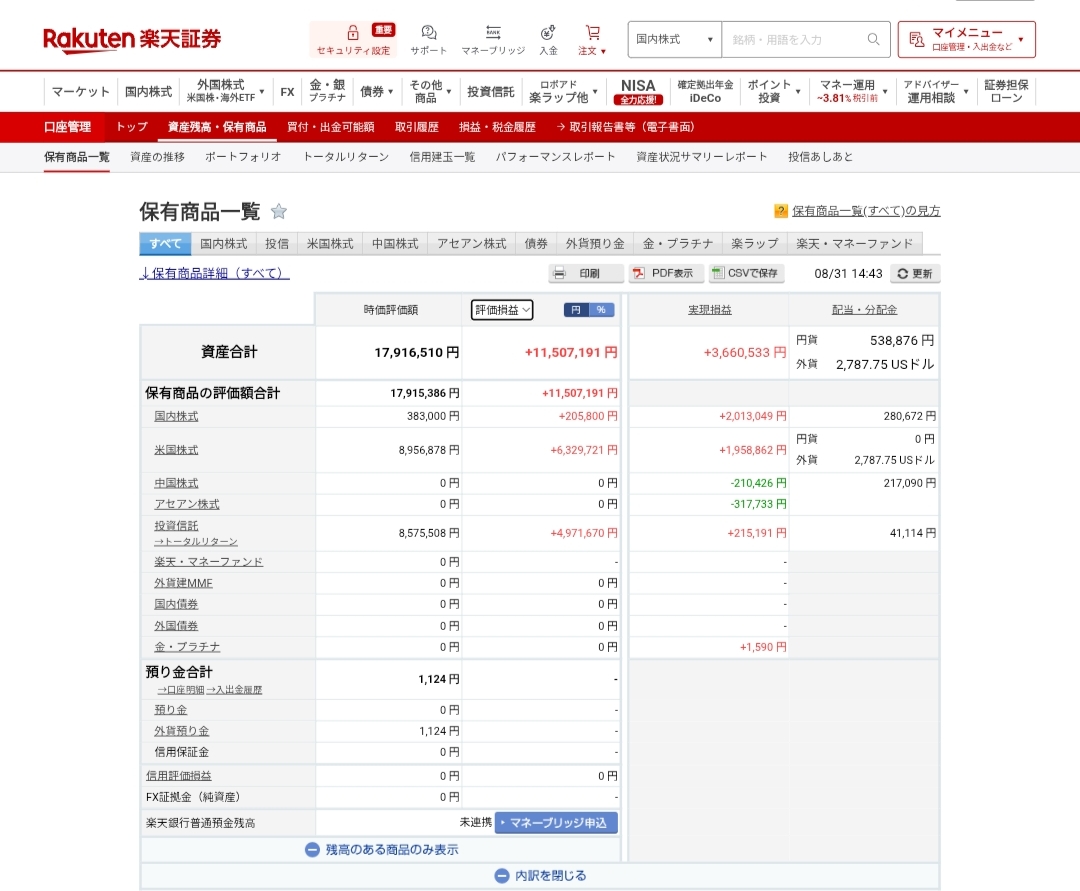The image size is (1080, 891).
Task: Star the 保有商品一覧 page as favorite
Action: [279, 211]
